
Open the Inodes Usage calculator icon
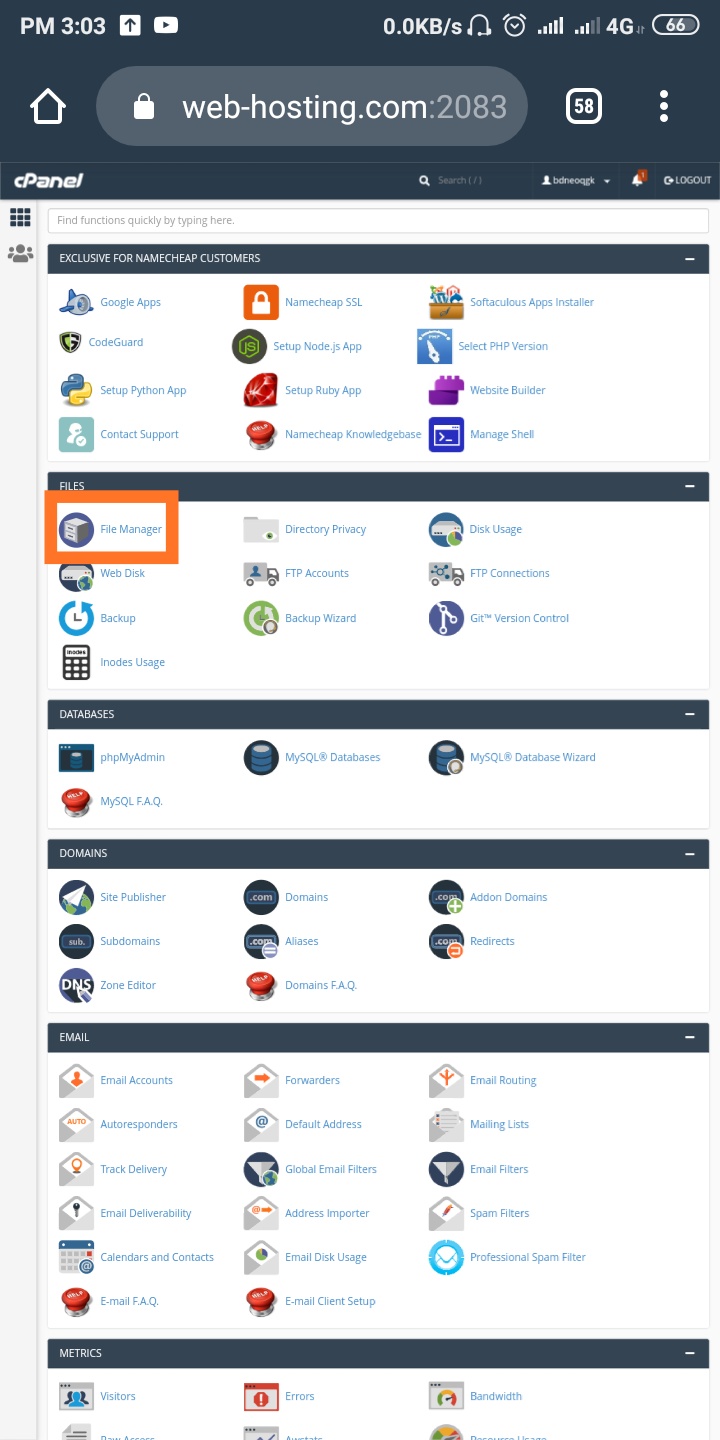76,662
